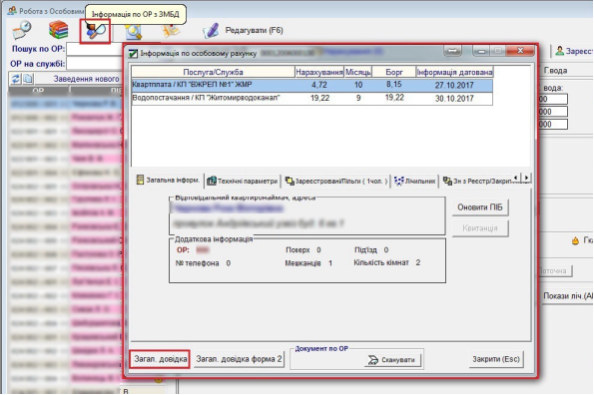Screen dimensions: 594x395
Task: Click the 'Зареєстр' person icon at the right
Action: [560, 50]
